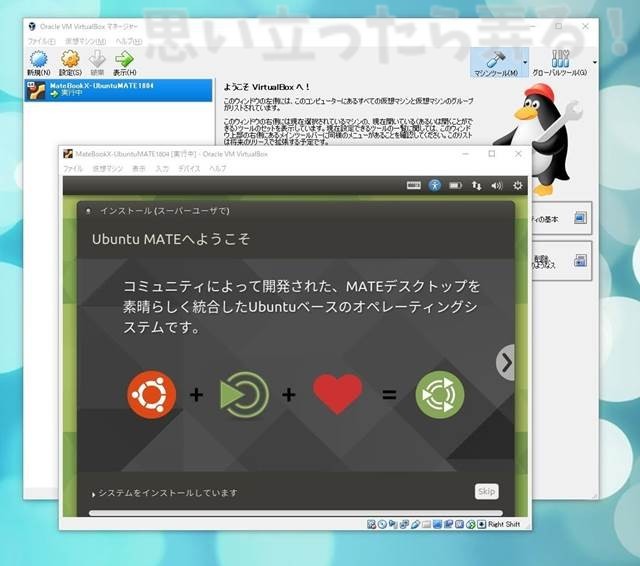The height and width of the screenshot is (566, 640).
Task: Click the installation progress bar
Action: pyautogui.click(x=296, y=513)
